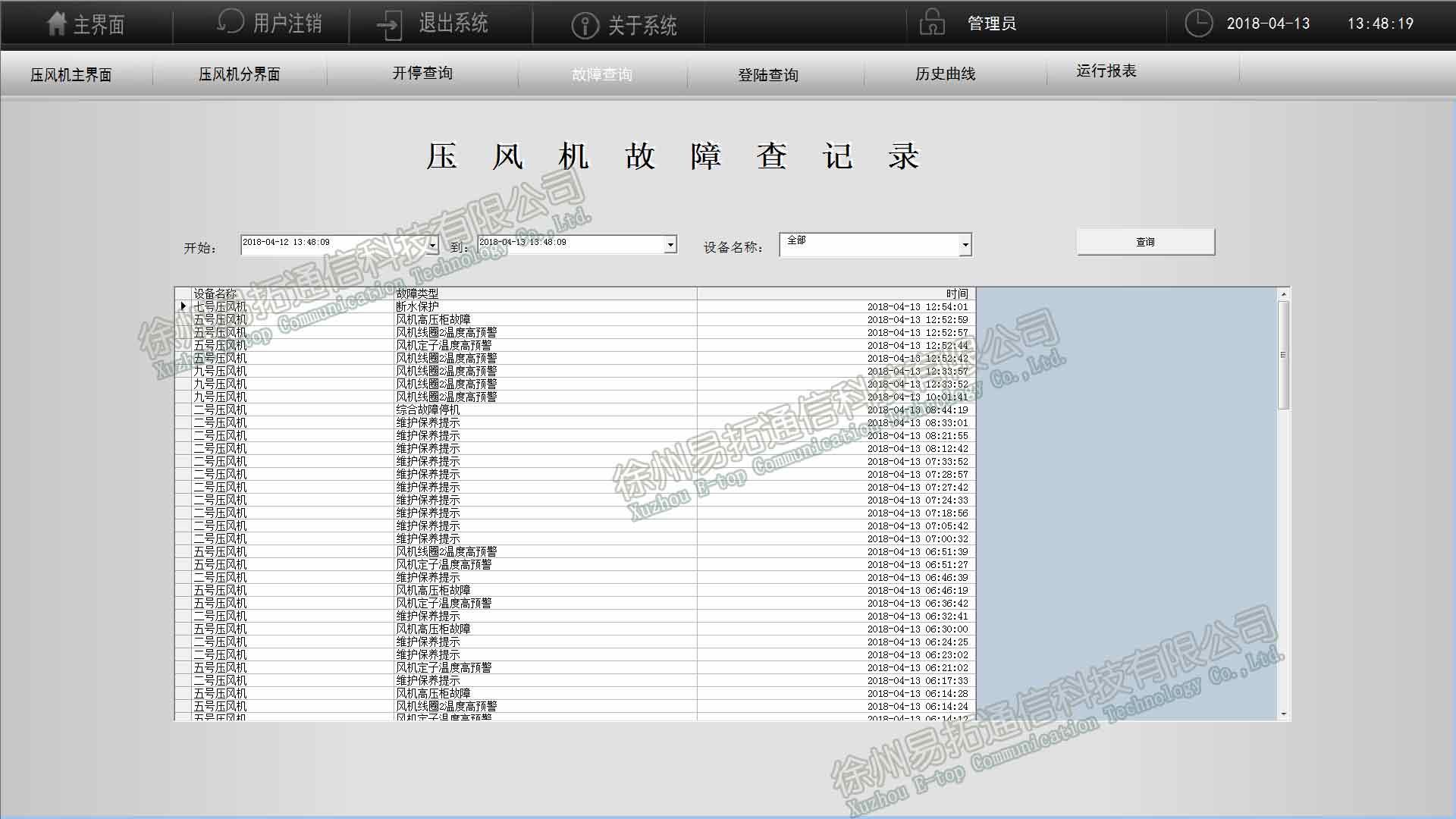Select the 综合故障停机 fault row
1456x819 pixels.
(428, 409)
